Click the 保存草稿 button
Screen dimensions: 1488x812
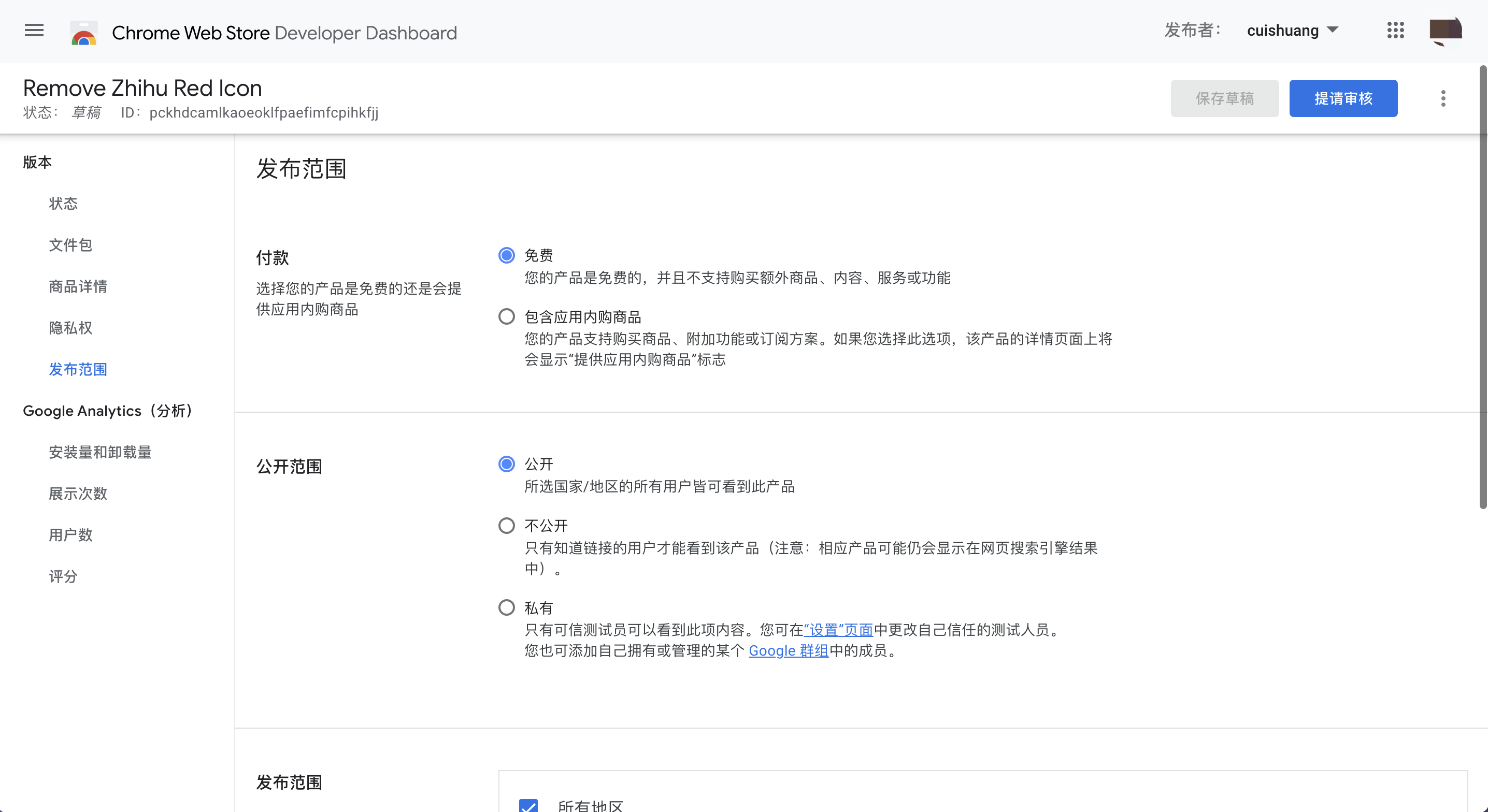tap(1225, 98)
